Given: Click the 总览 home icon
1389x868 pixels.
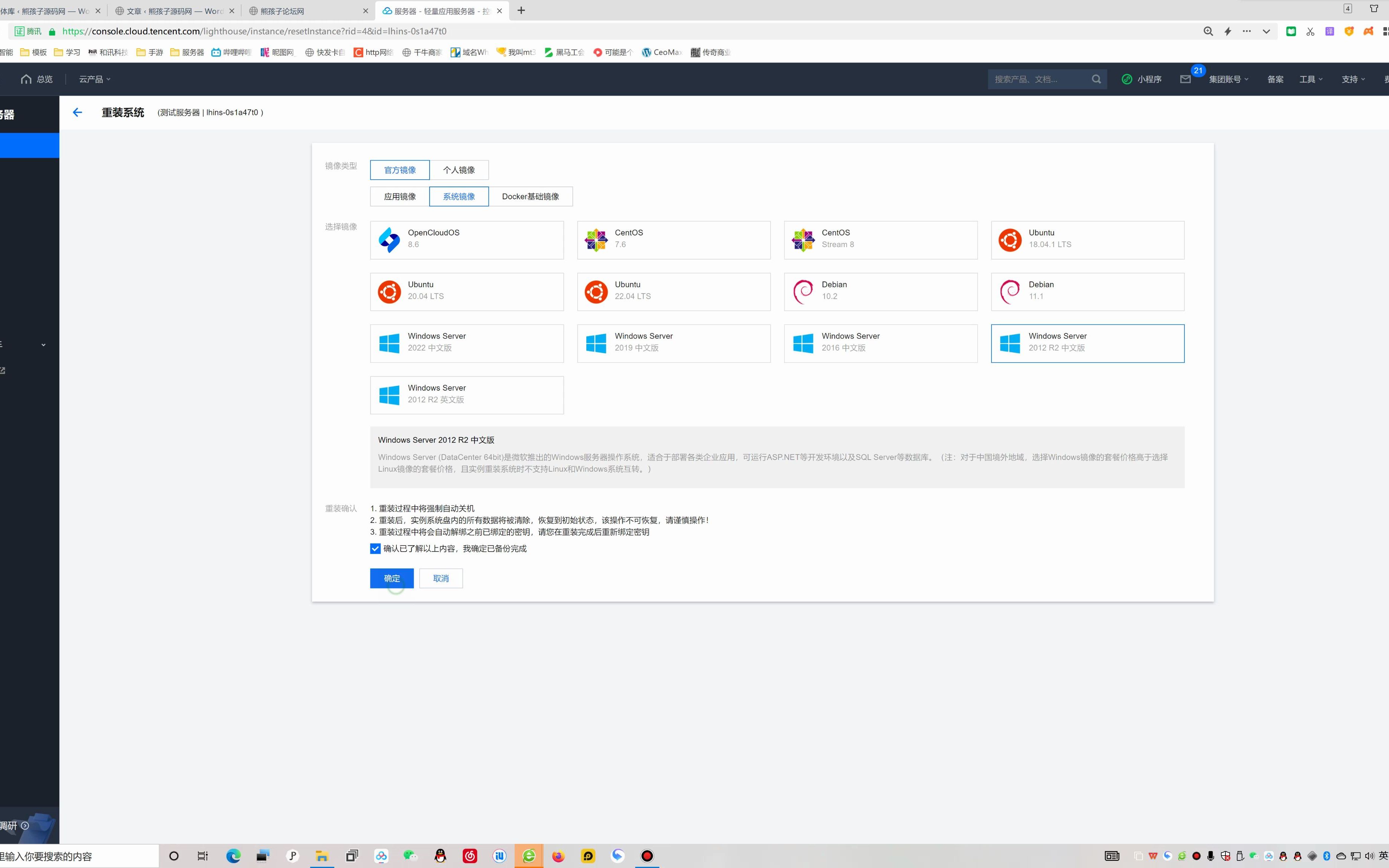Looking at the screenshot, I should 26,79.
